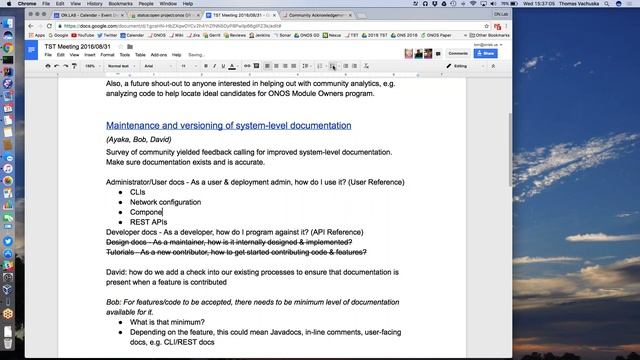The width and height of the screenshot is (640, 360).
Task: Click the Chrome icon in the Dock
Action: click(8, 48)
